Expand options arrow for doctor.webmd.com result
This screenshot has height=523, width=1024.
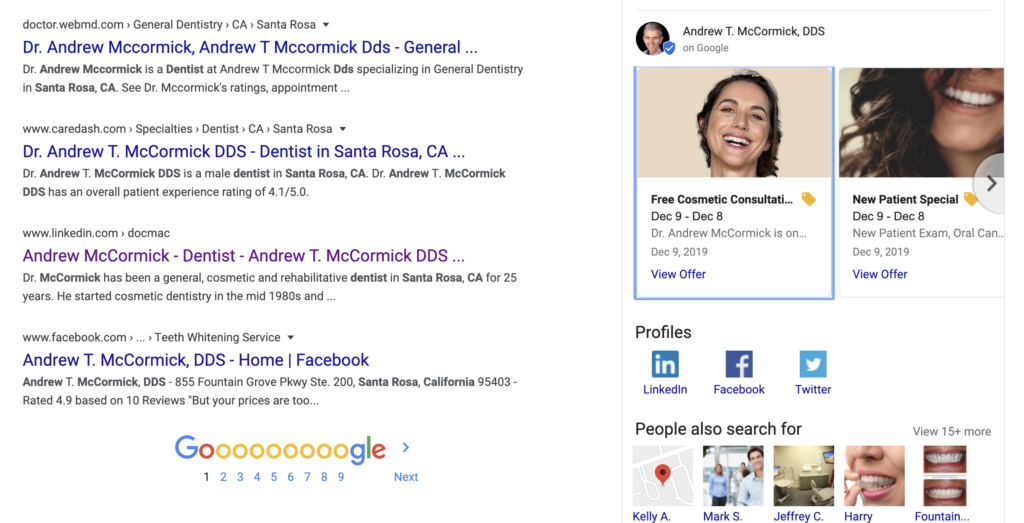click(326, 25)
